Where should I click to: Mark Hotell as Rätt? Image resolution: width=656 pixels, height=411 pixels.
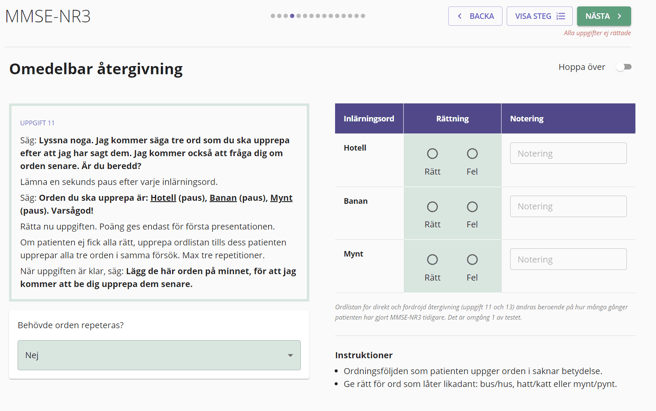click(x=432, y=154)
